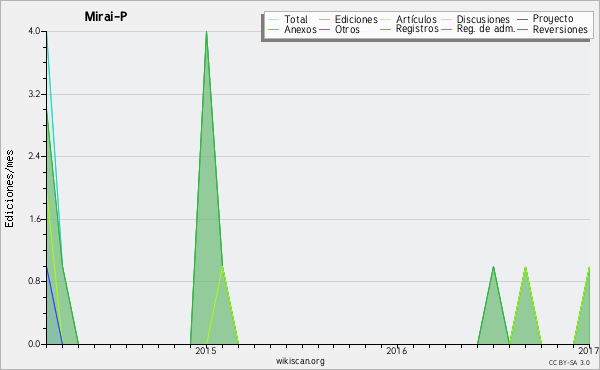600x370 pixels.
Task: Click the 'Registros' legend entry
Action: (417, 29)
